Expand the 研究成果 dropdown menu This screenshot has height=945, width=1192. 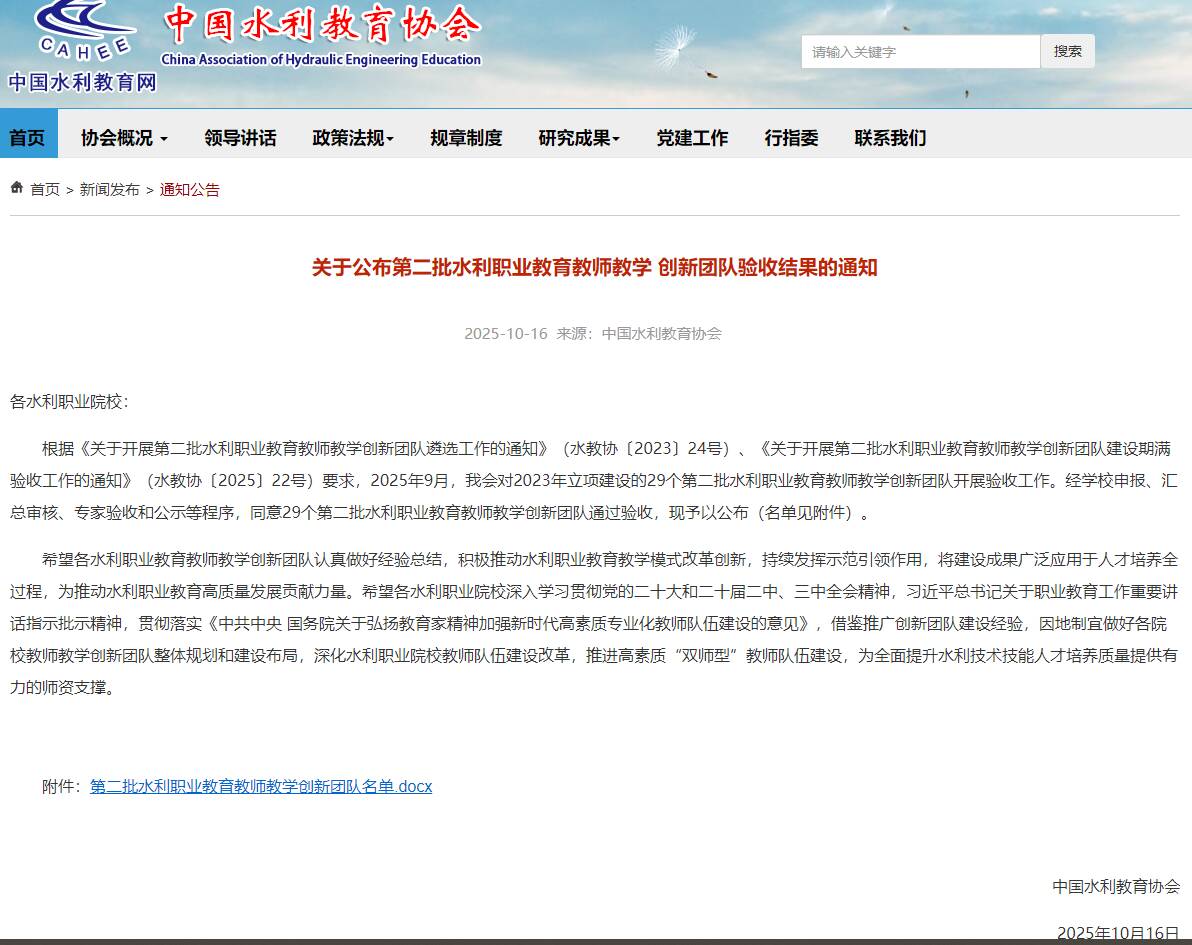click(579, 138)
